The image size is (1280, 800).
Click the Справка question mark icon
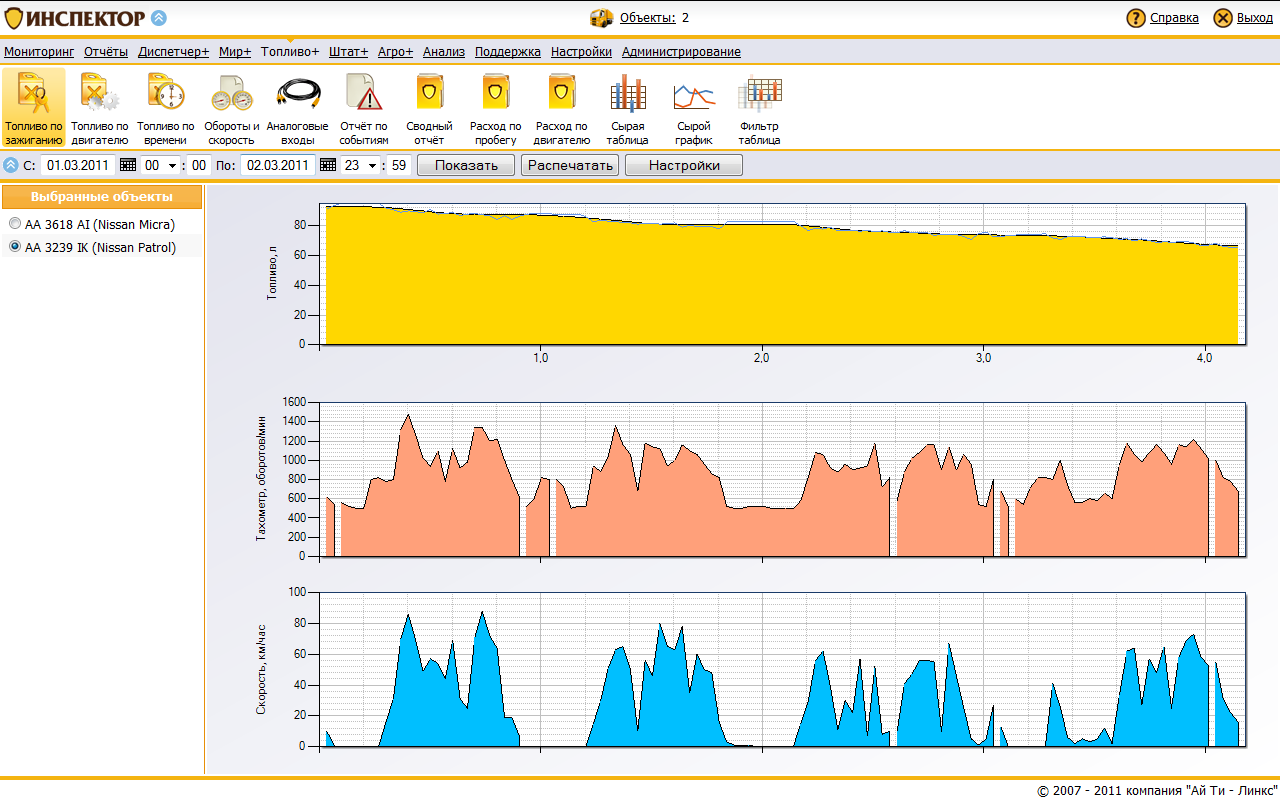coord(1136,18)
